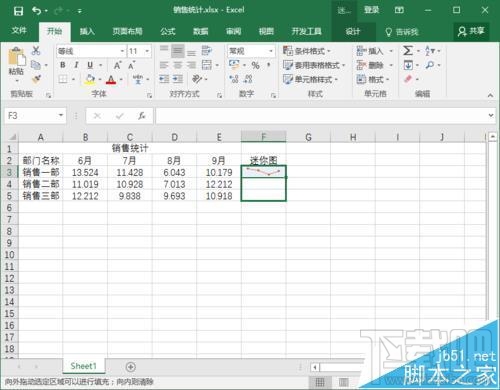Apply the red font color A

pos(111,80)
